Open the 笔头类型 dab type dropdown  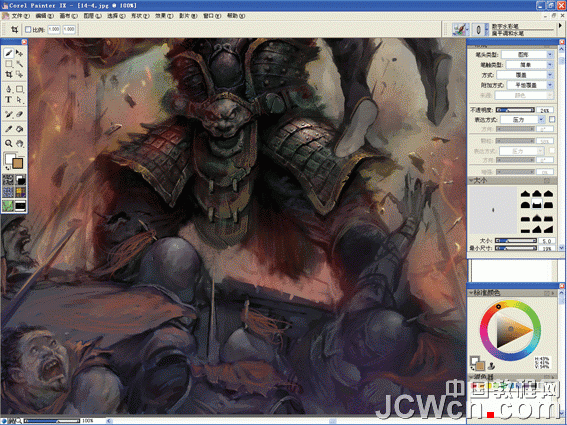pyautogui.click(x=528, y=55)
